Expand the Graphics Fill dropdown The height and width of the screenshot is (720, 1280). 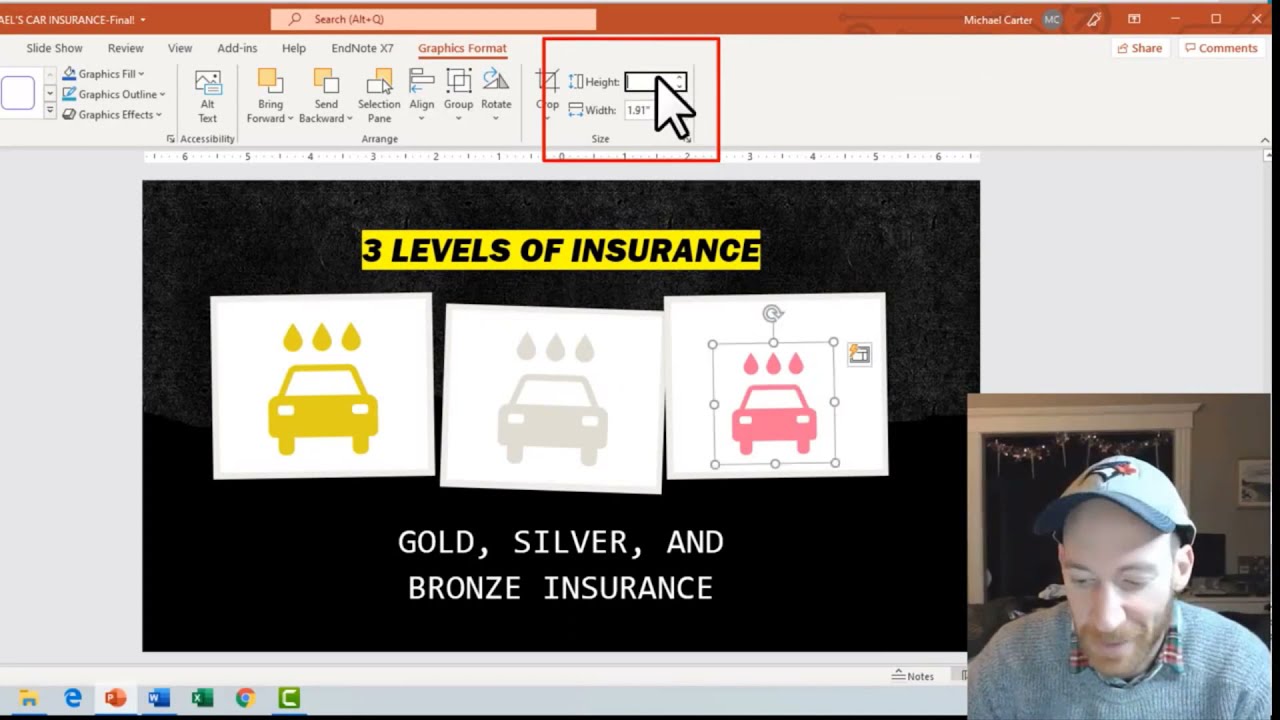[x=141, y=74]
